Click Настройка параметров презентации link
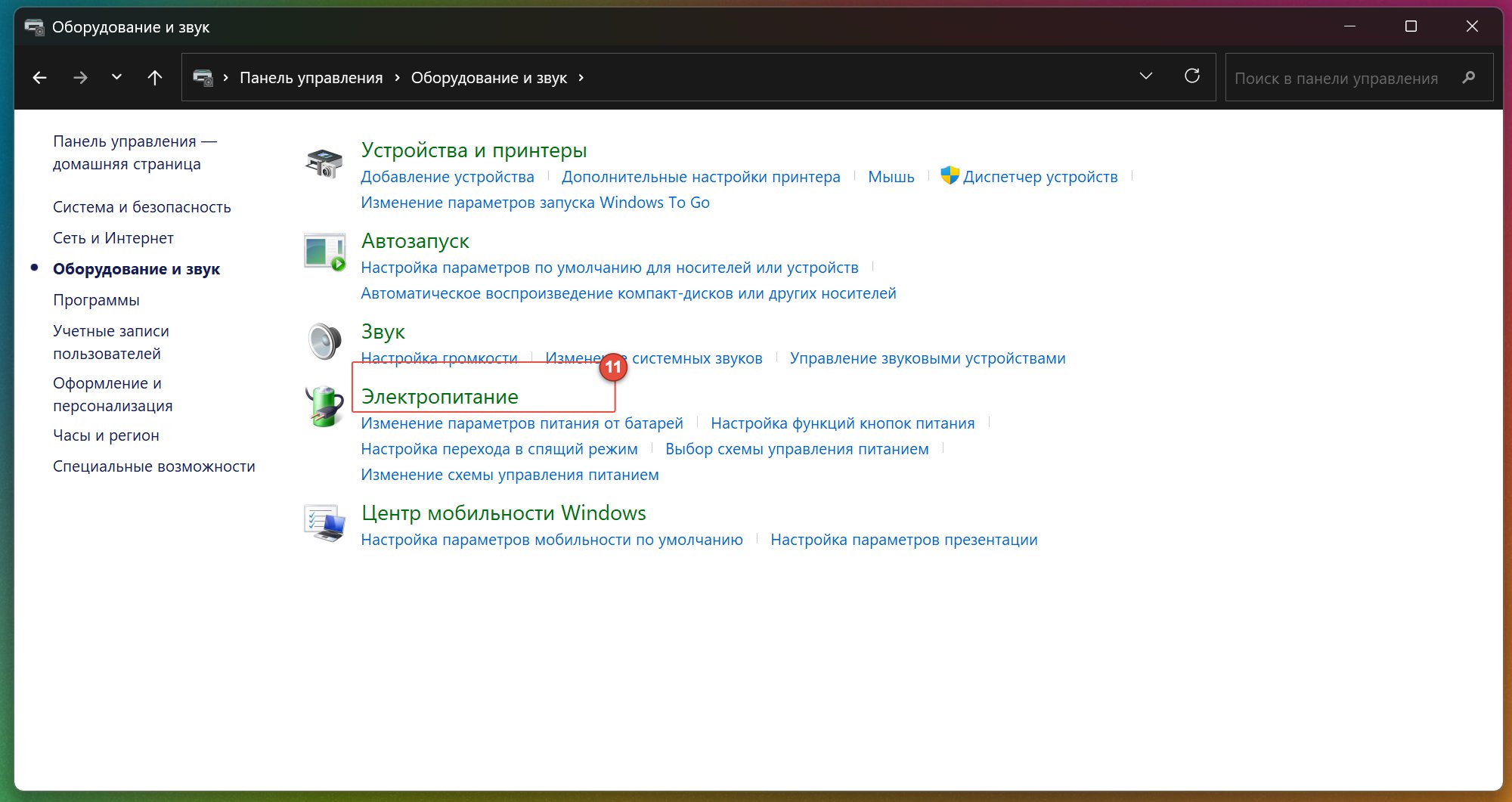 [x=904, y=540]
